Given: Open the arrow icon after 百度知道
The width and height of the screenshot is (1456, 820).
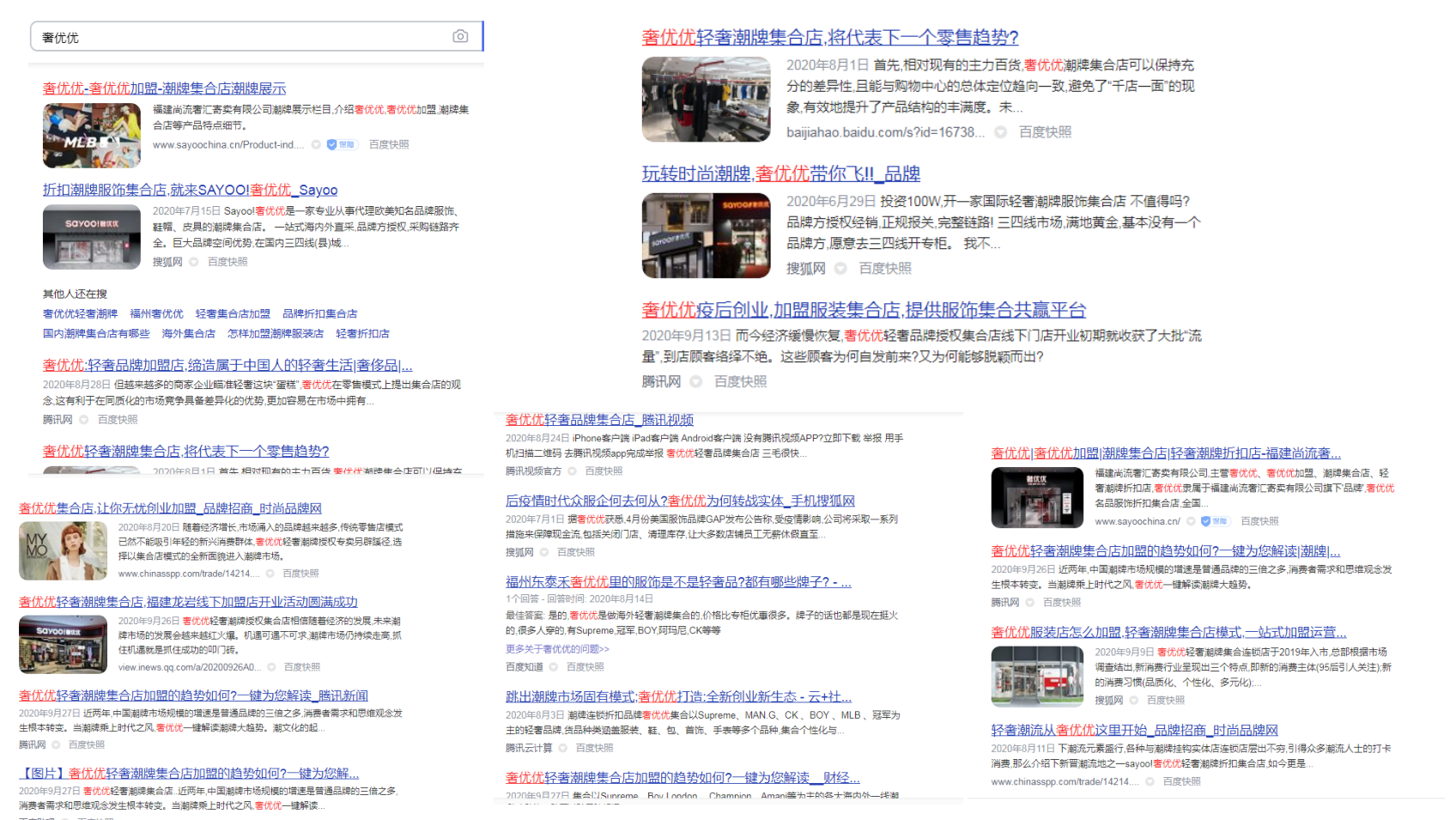Looking at the screenshot, I should click(x=554, y=667).
